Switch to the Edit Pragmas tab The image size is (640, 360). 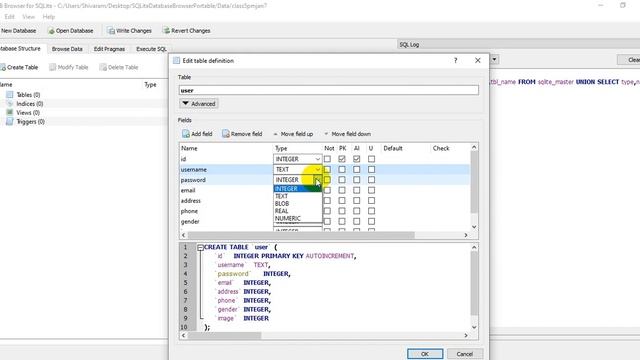(109, 49)
